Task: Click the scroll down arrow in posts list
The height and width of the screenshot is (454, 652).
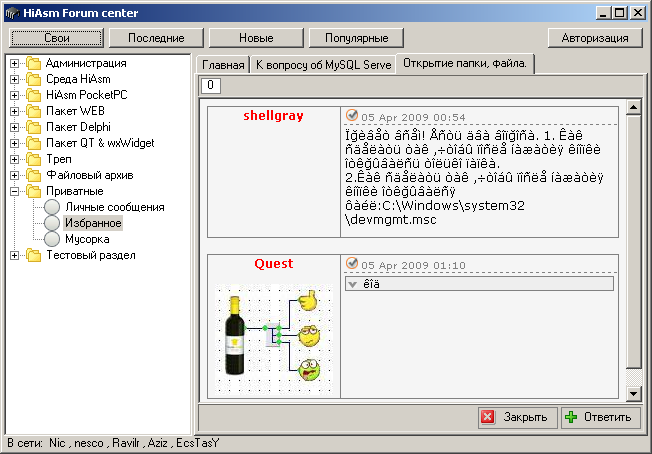Action: click(633, 394)
